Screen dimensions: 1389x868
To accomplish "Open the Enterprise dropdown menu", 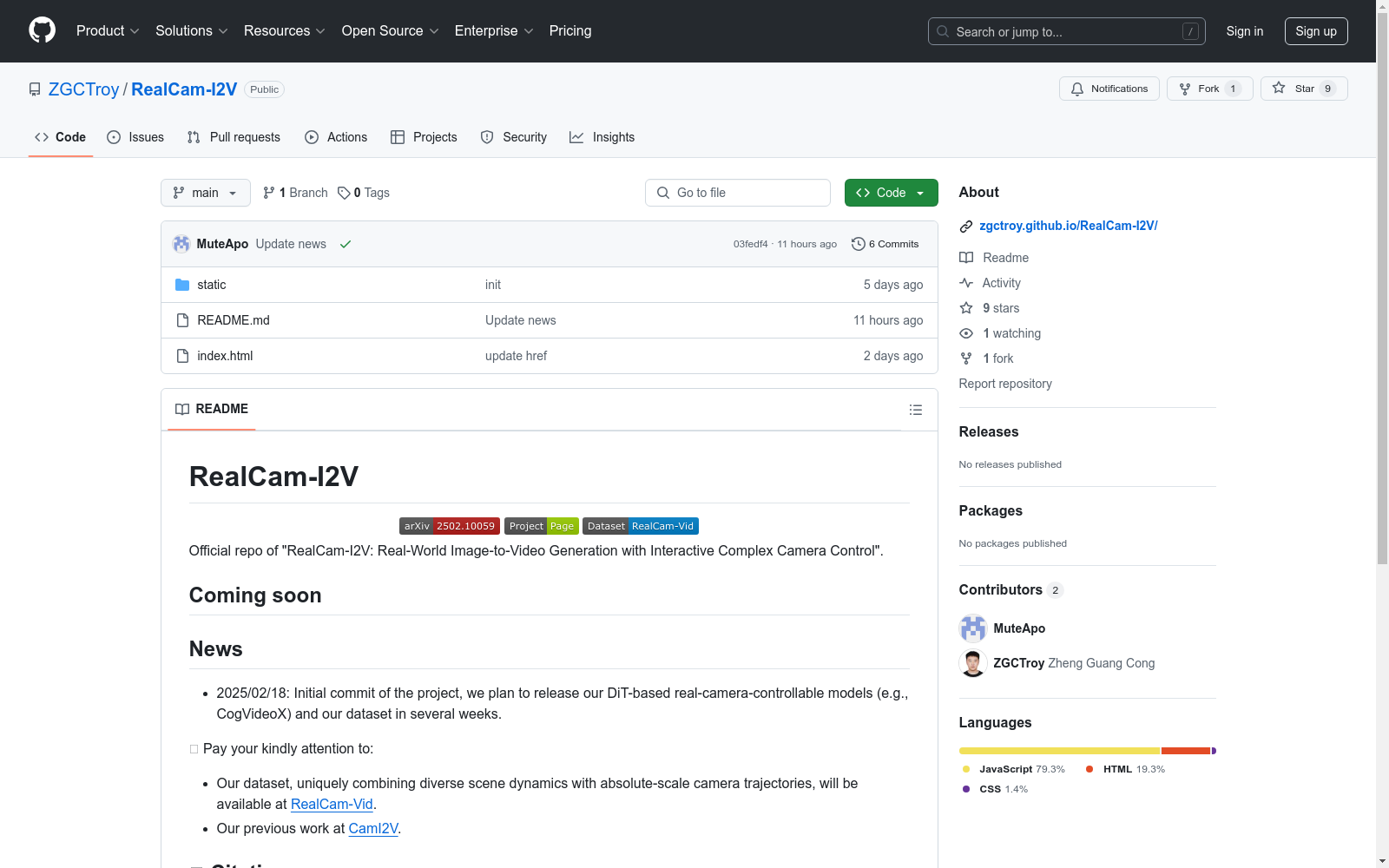I will 494,31.
